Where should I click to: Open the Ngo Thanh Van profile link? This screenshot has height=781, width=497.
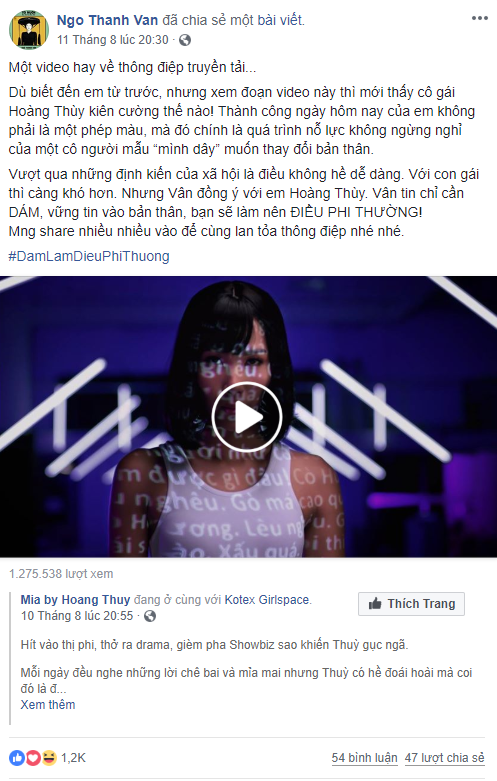tap(107, 20)
